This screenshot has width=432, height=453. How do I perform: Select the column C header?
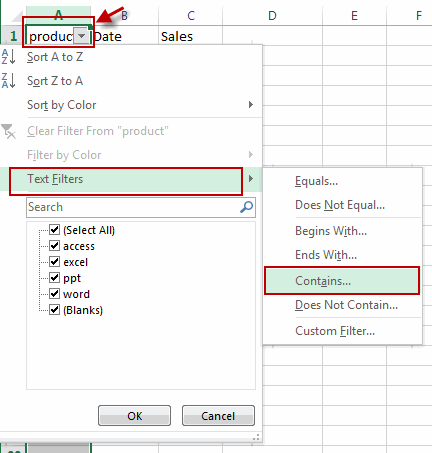pos(191,15)
